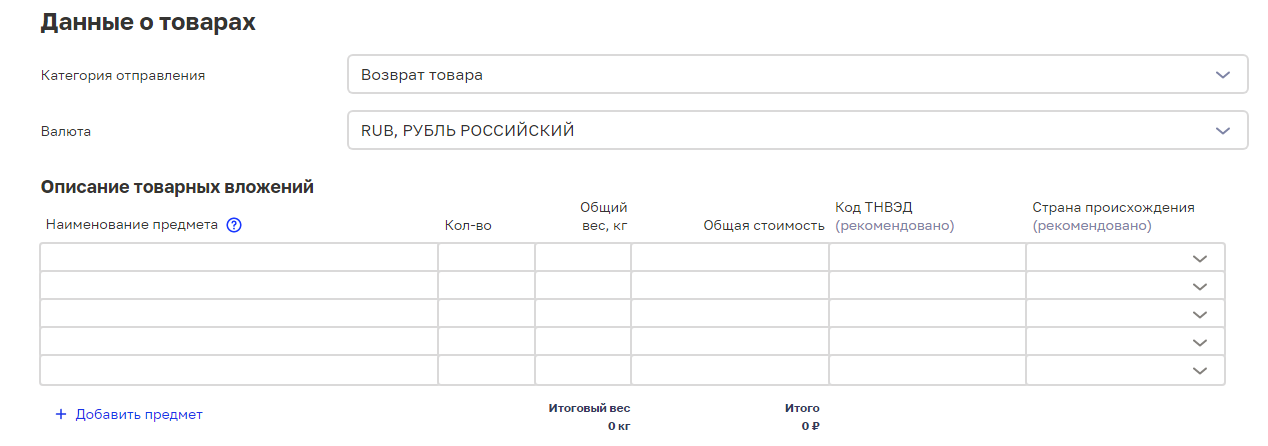Expand country of origin dropdown in second row

1125,286
